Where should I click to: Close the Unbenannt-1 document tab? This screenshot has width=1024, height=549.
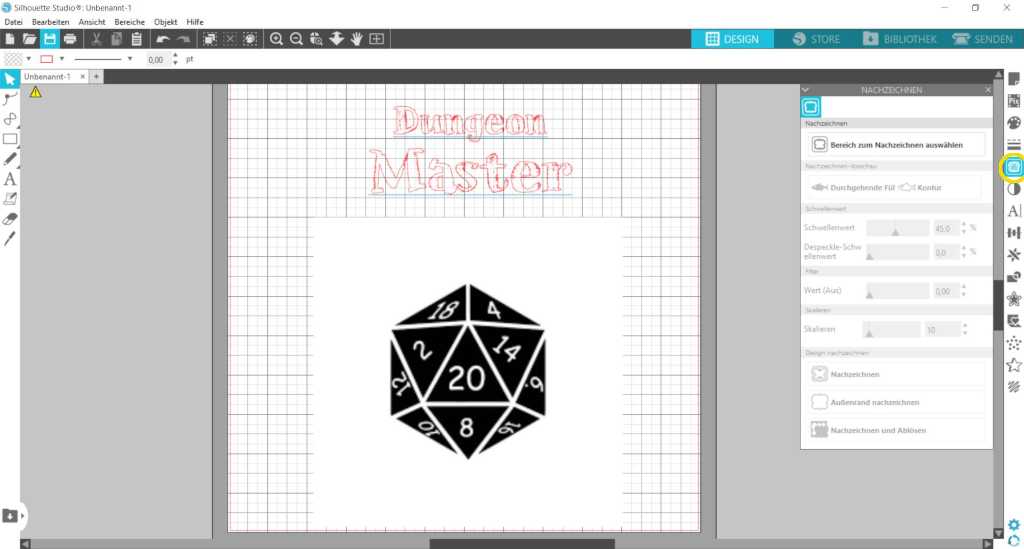[x=82, y=76]
